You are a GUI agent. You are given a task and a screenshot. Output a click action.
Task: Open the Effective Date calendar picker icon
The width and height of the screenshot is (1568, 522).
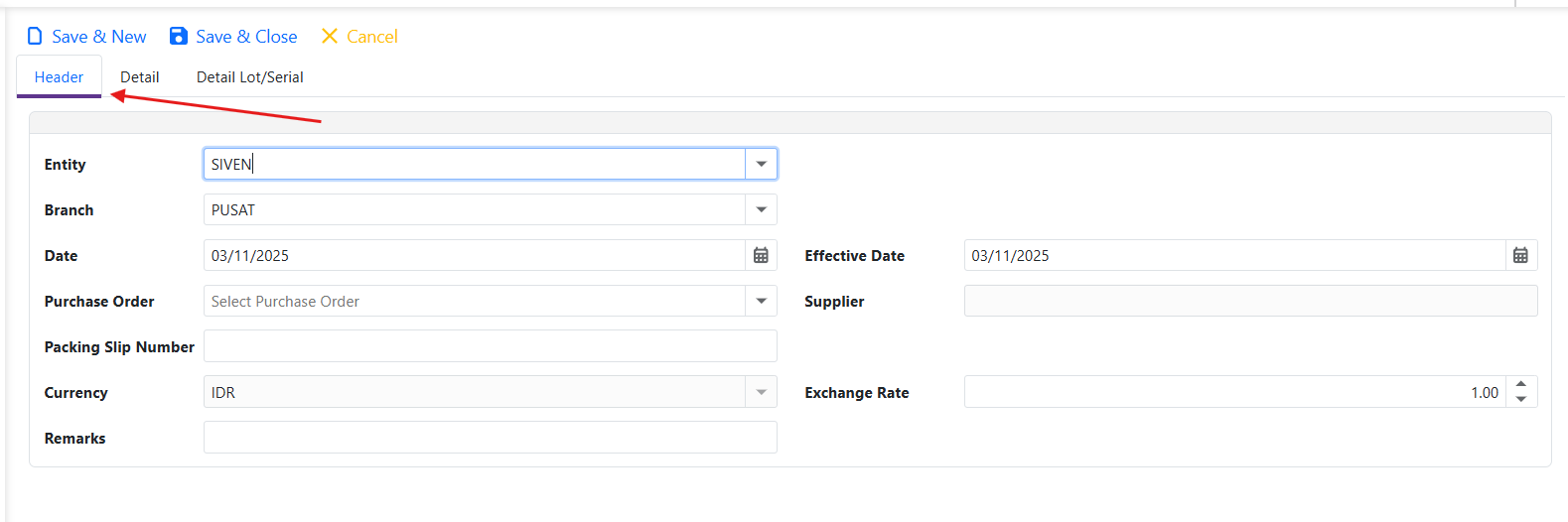(1520, 255)
